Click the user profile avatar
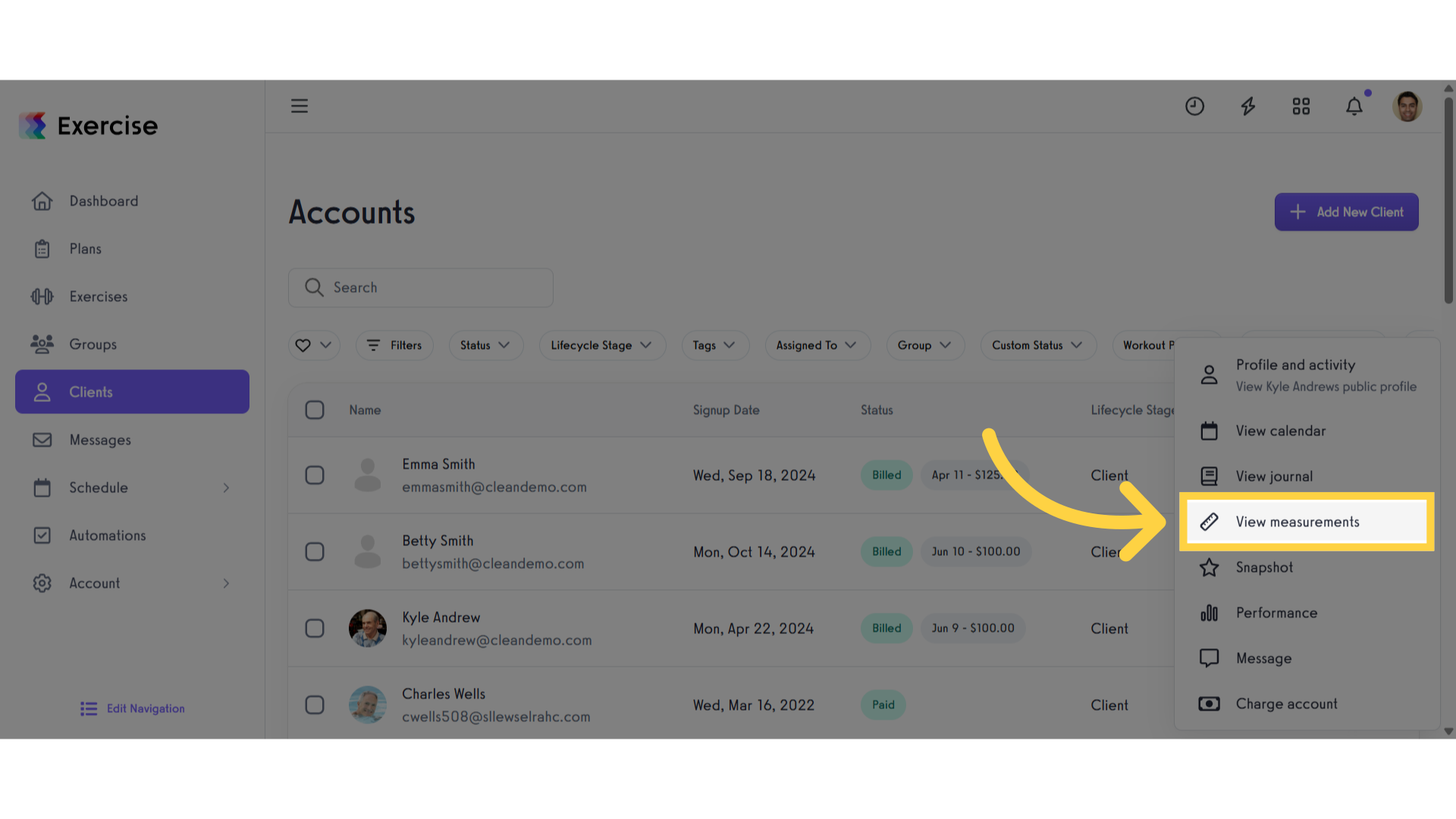The height and width of the screenshot is (819, 1456). 1407,106
